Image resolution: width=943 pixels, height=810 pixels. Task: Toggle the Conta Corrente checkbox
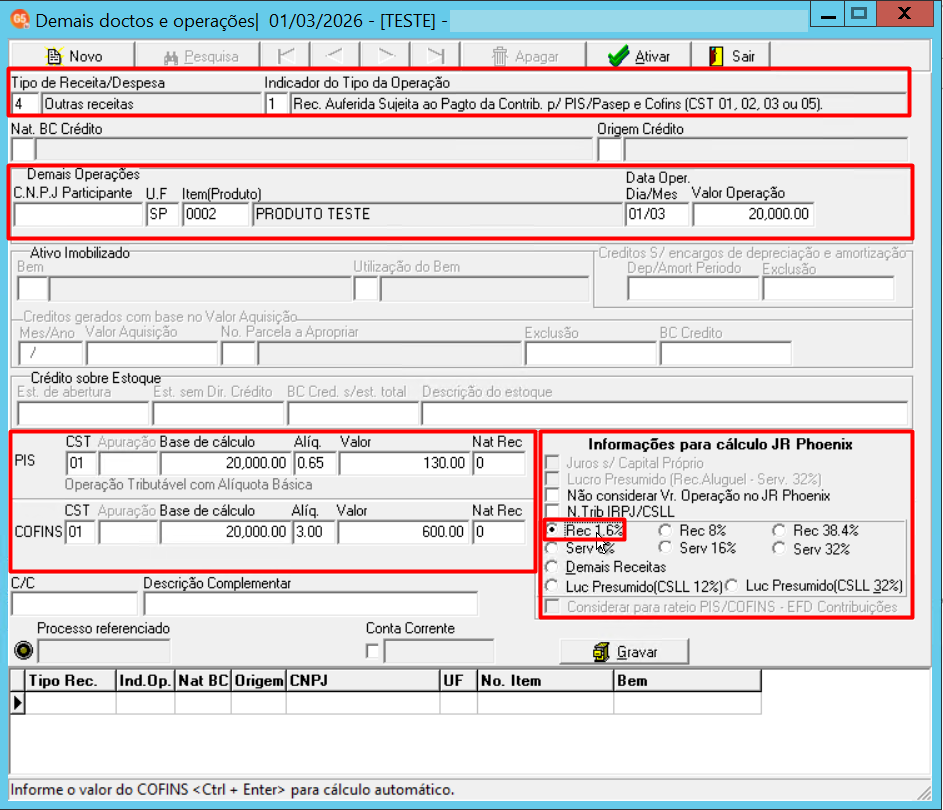372,651
